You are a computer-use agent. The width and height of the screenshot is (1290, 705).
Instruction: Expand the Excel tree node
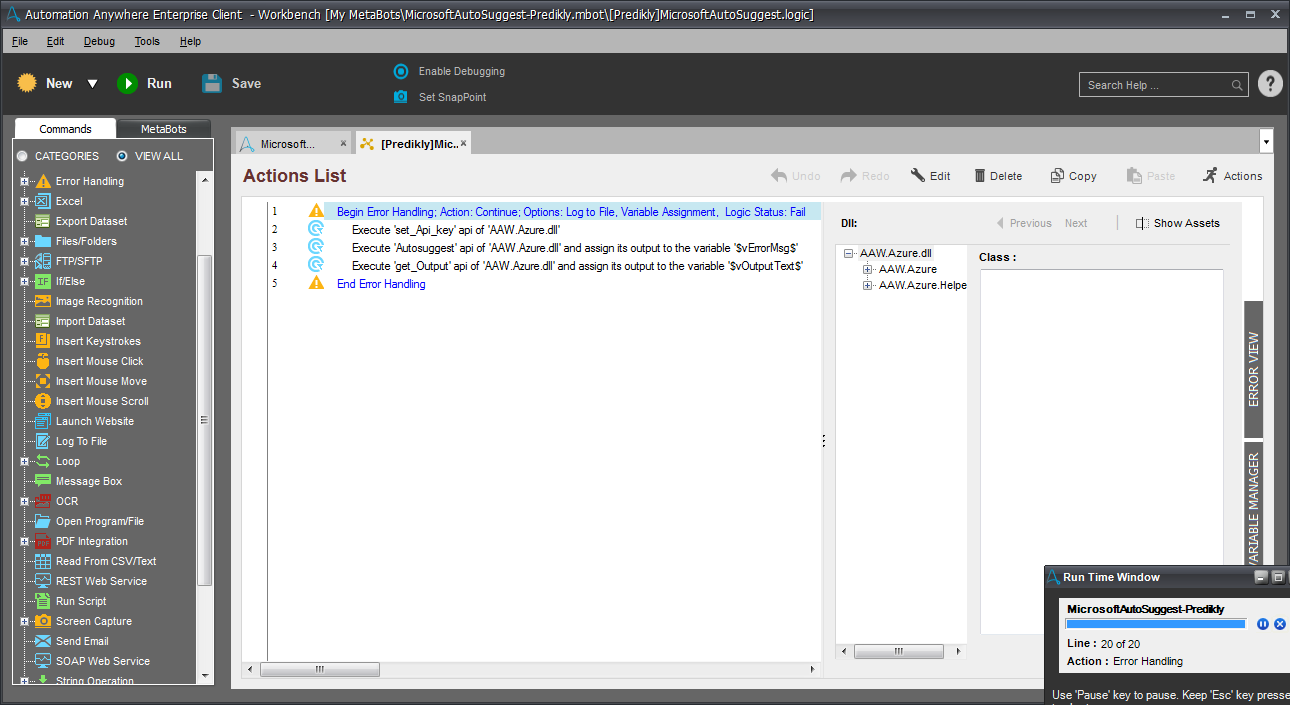pyautogui.click(x=24, y=201)
